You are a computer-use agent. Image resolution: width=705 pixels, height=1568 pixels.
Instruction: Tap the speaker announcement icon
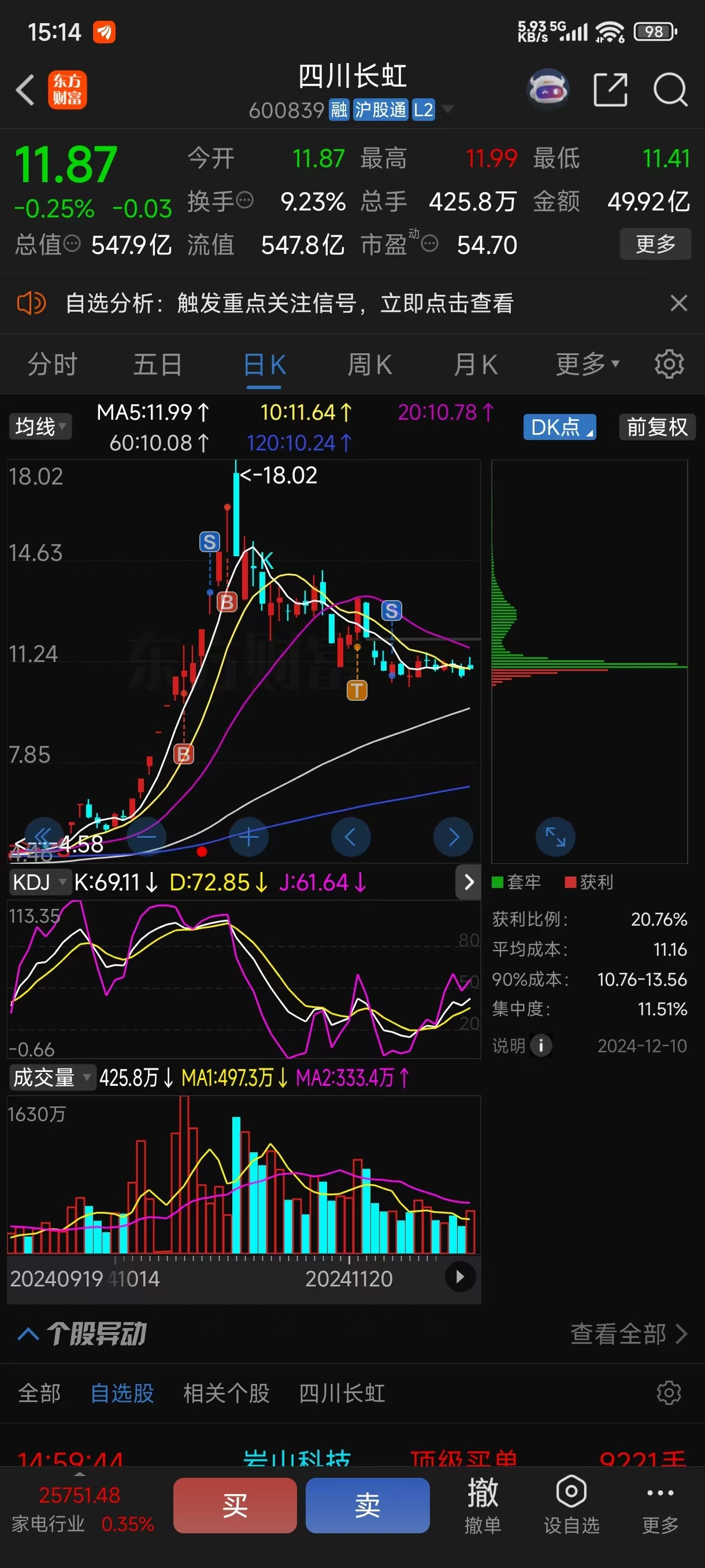[x=31, y=302]
